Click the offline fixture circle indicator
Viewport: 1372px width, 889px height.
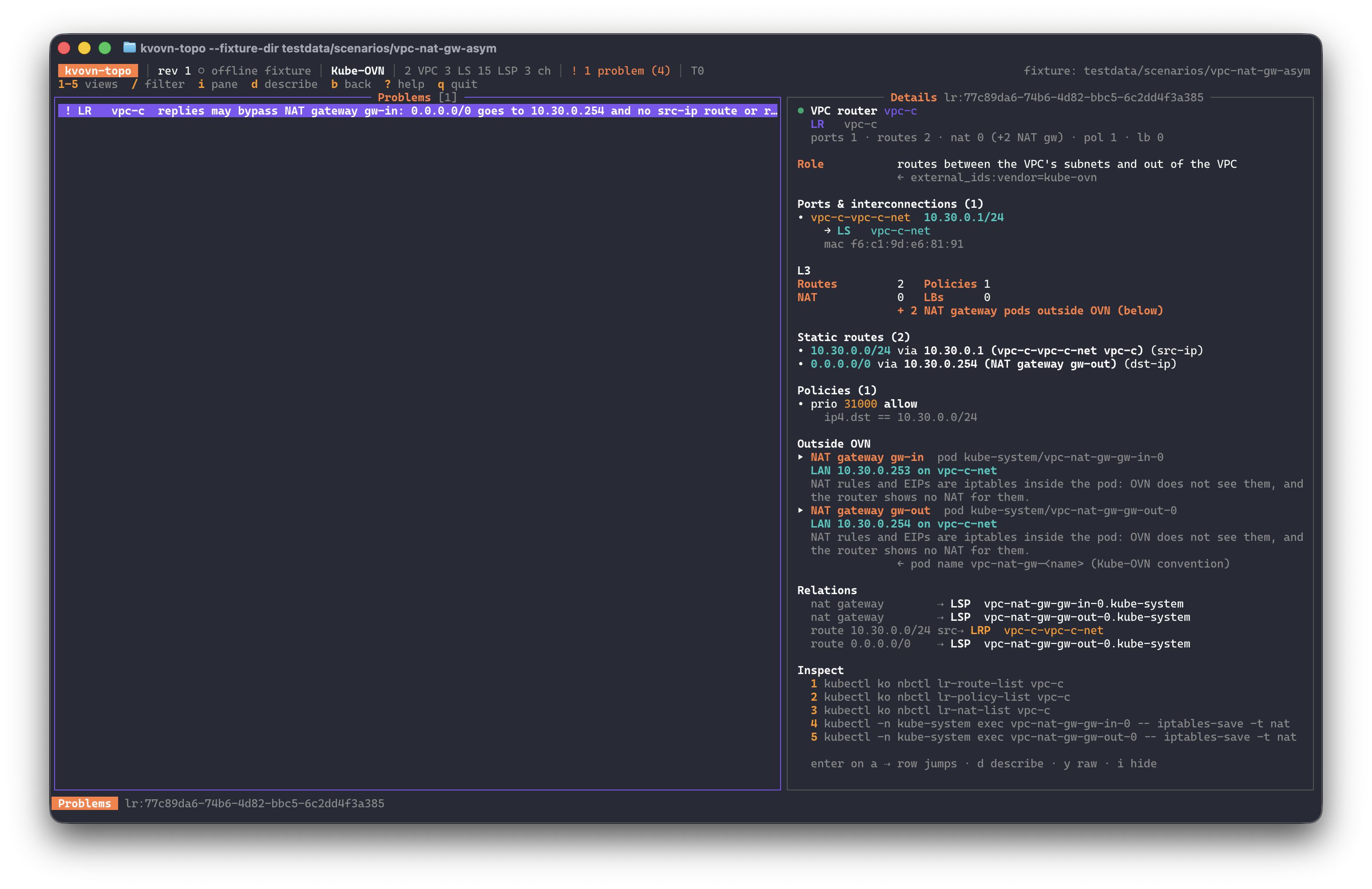[x=201, y=71]
